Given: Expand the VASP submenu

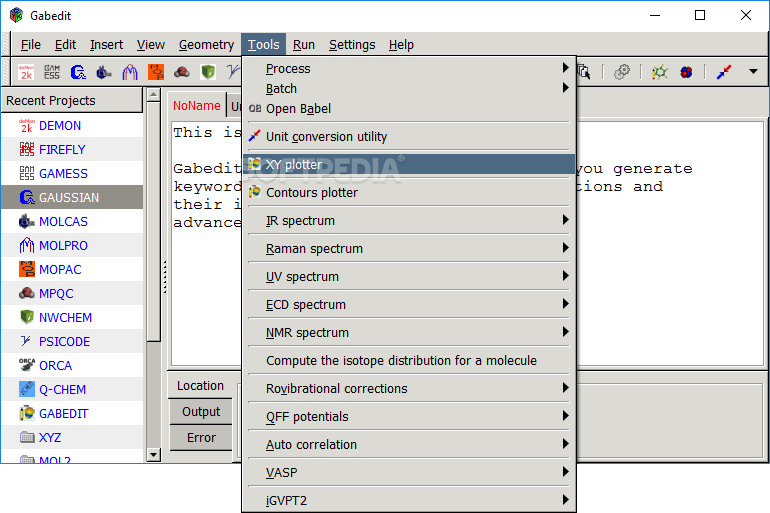Looking at the screenshot, I should click(409, 472).
